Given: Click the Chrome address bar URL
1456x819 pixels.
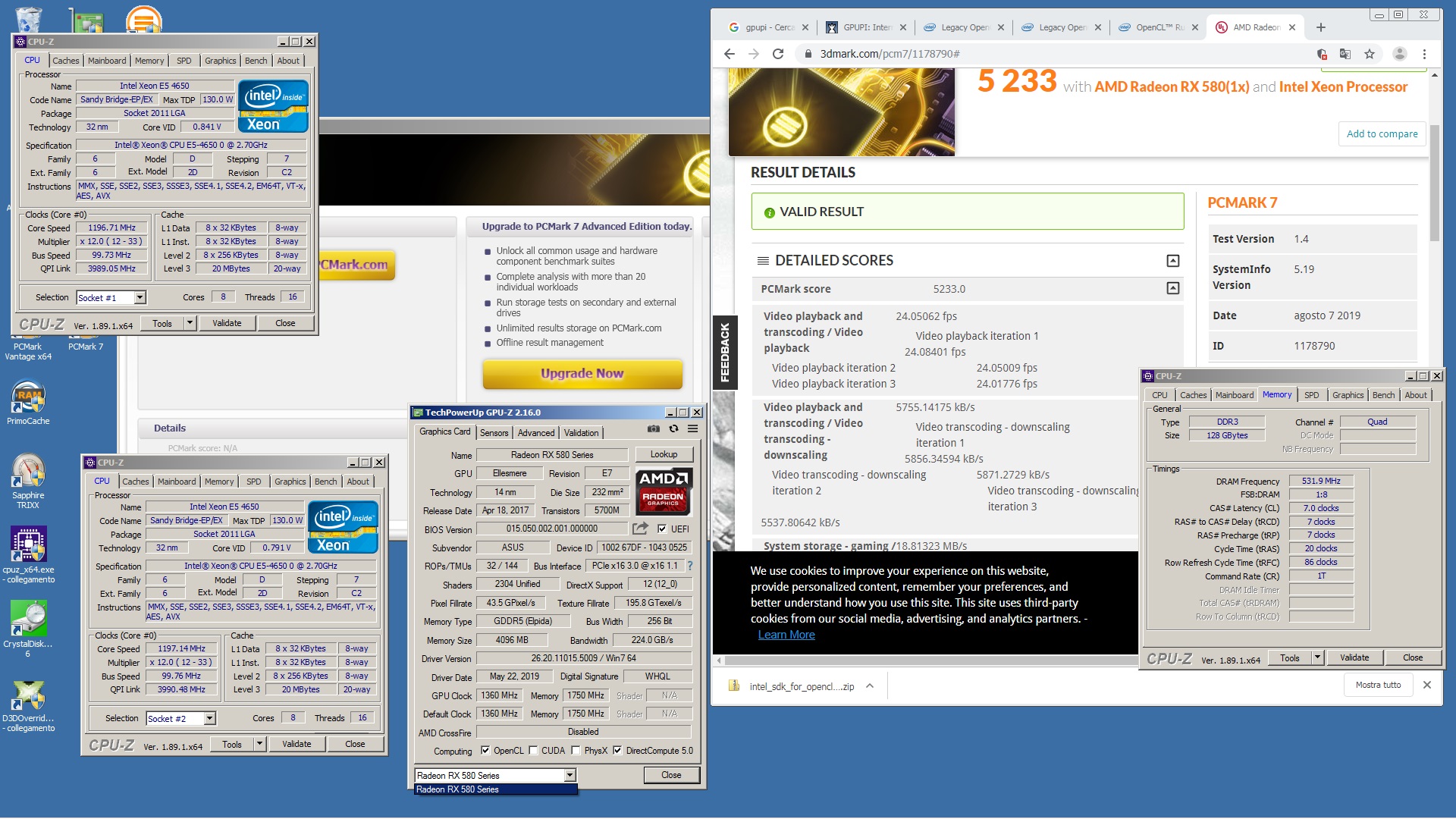Looking at the screenshot, I should 890,54.
